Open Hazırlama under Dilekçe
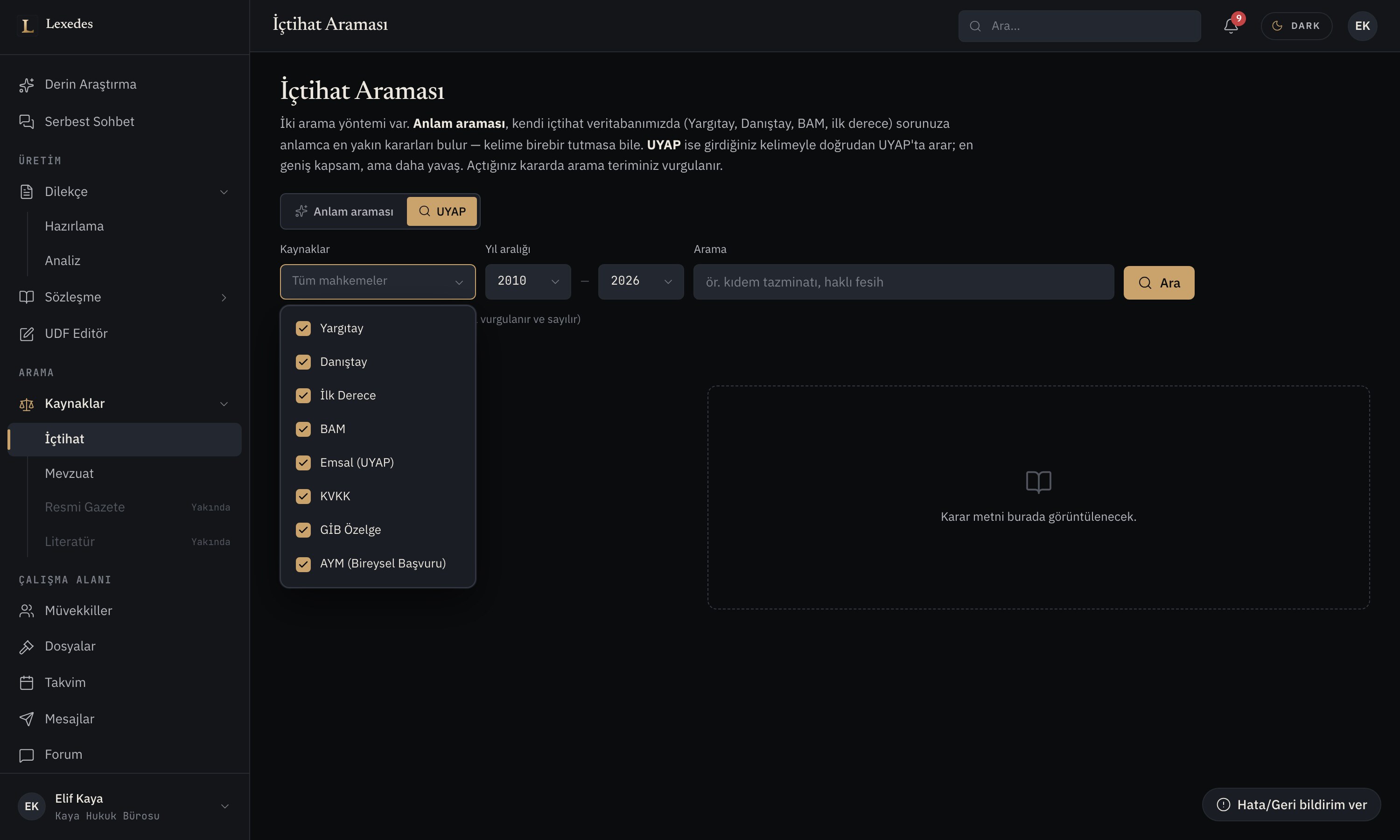The height and width of the screenshot is (840, 1400). coord(74,226)
